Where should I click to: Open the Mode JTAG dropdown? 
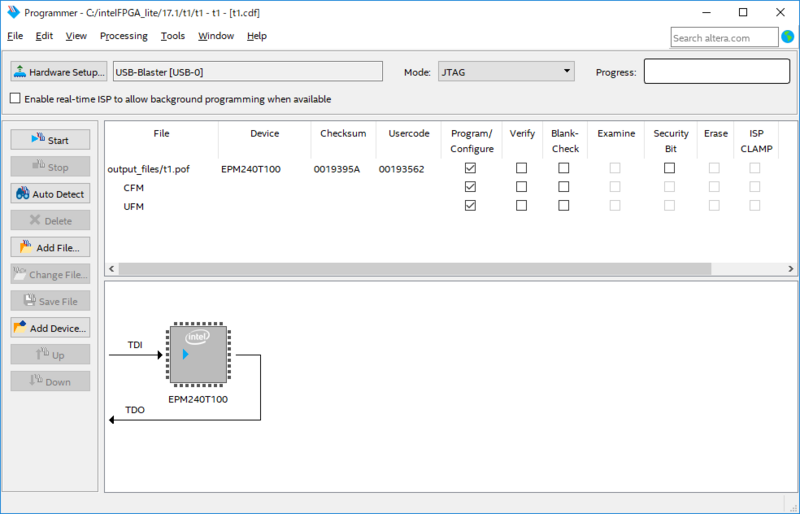(x=506, y=71)
